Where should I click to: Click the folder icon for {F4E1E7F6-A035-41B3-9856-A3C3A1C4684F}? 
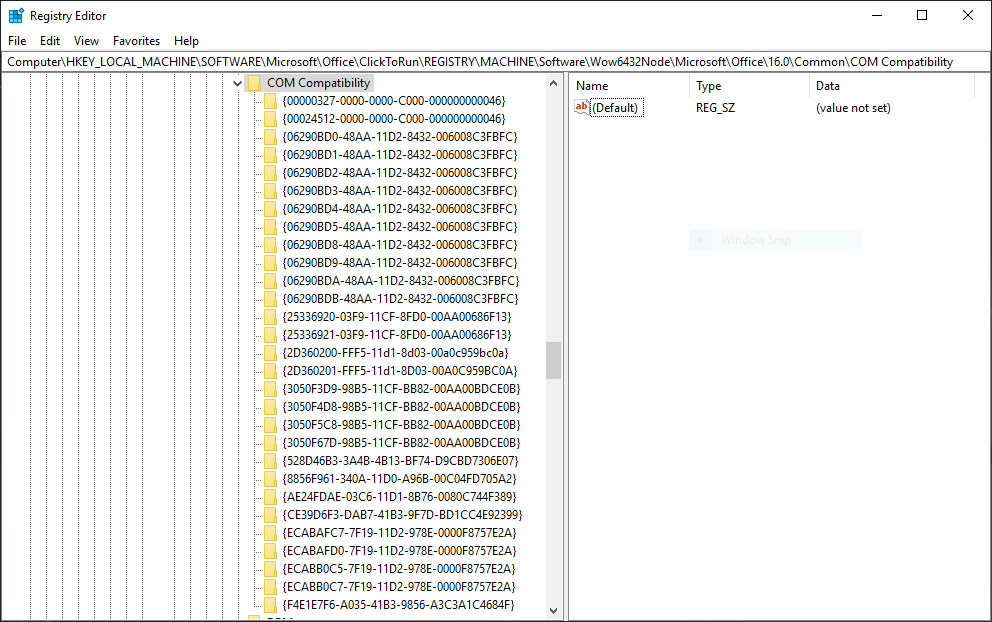click(271, 604)
